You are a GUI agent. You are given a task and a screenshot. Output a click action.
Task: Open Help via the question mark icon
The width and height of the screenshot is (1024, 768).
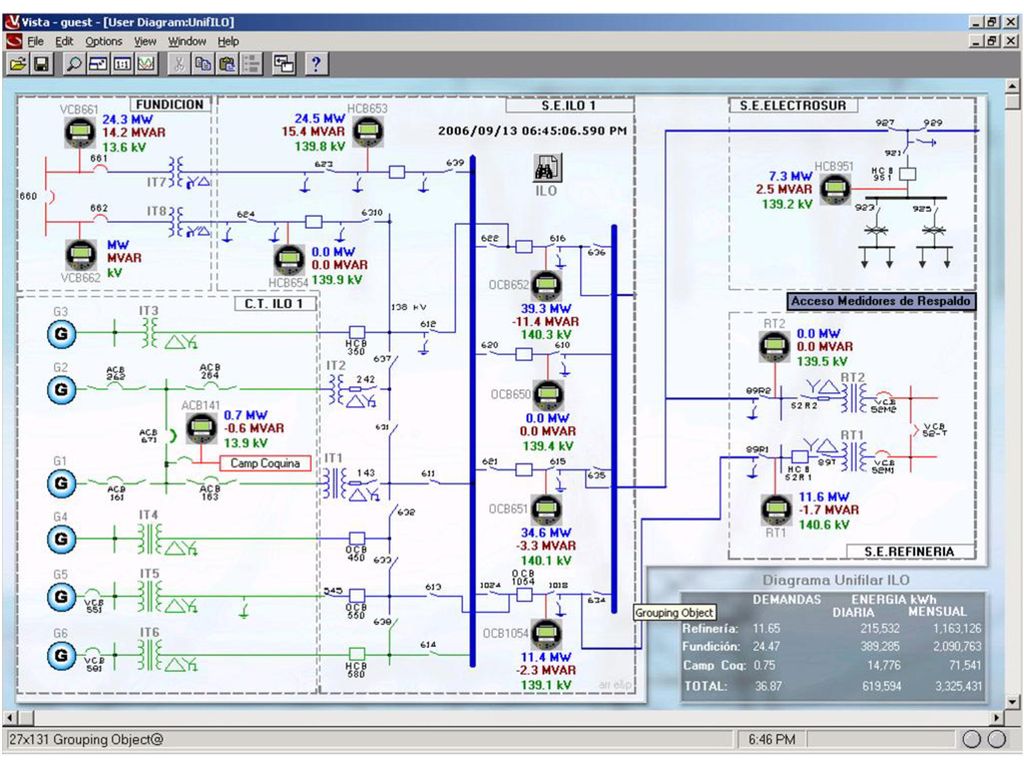pos(316,64)
